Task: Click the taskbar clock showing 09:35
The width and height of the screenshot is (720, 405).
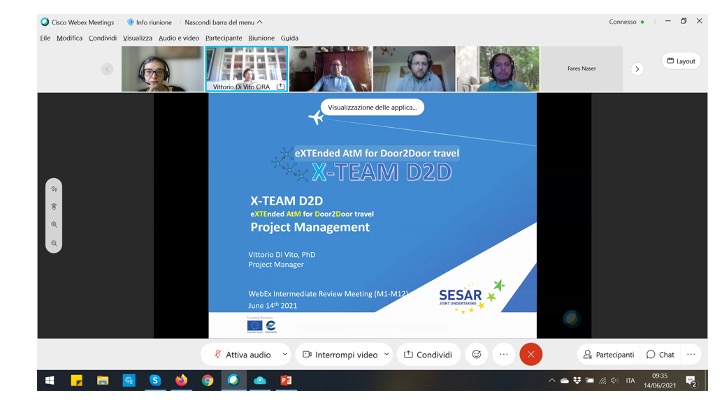Action: tap(660, 380)
